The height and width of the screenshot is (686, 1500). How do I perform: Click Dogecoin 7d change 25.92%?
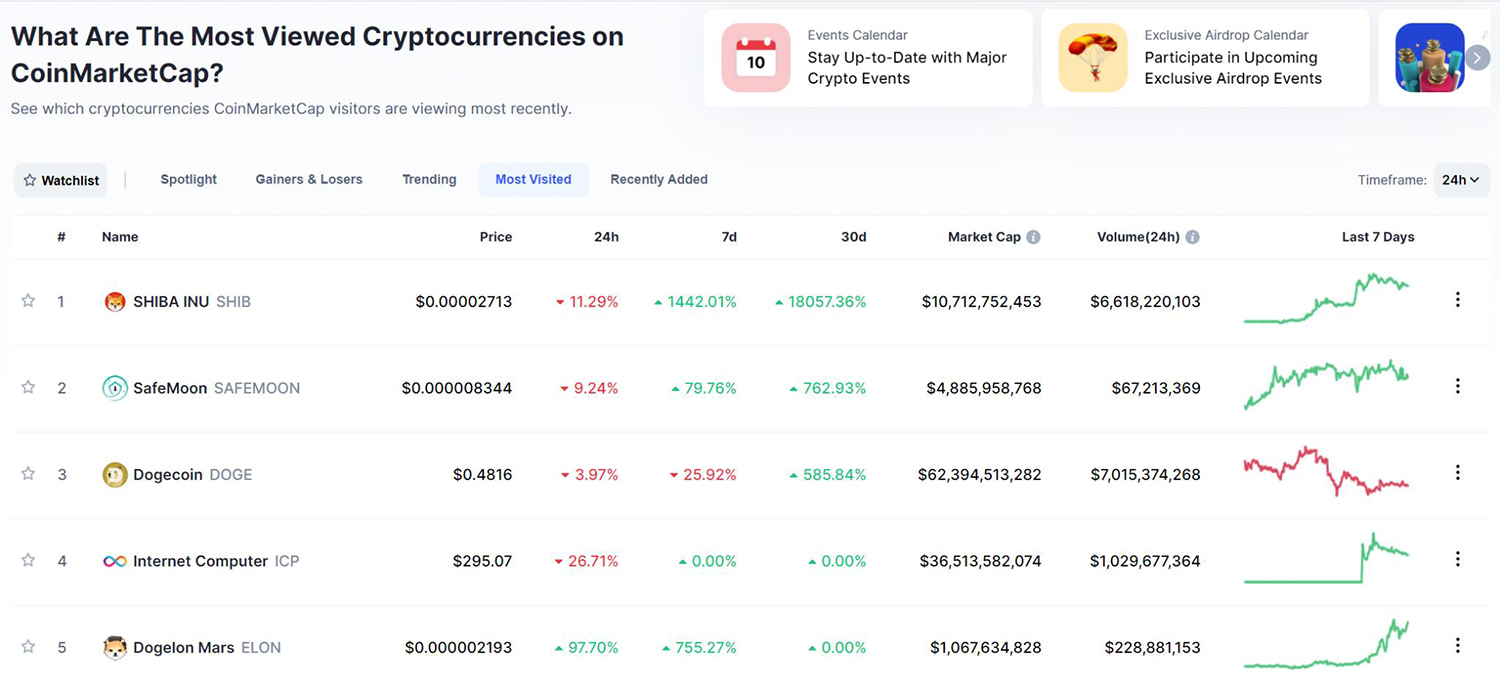[x=703, y=474]
